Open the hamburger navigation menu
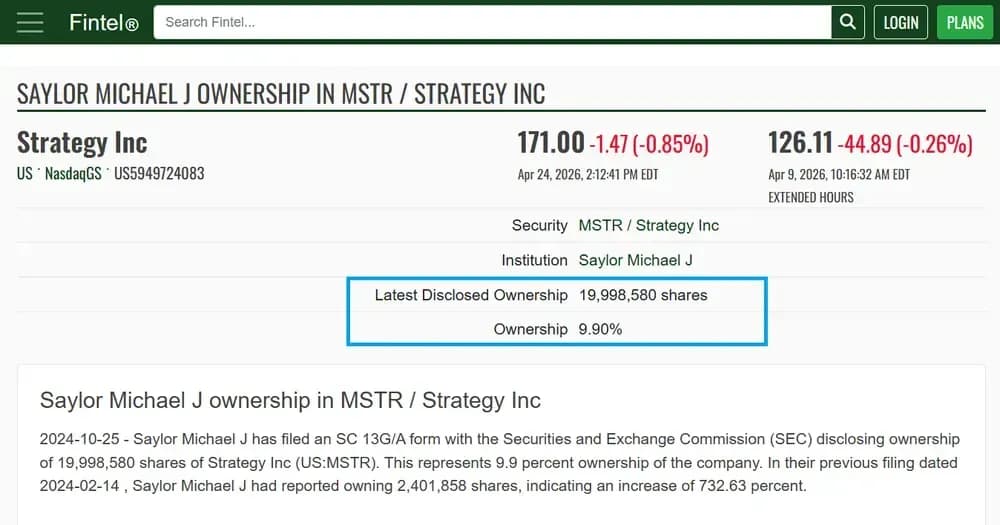Image resolution: width=1000 pixels, height=525 pixels. pyautogui.click(x=30, y=22)
